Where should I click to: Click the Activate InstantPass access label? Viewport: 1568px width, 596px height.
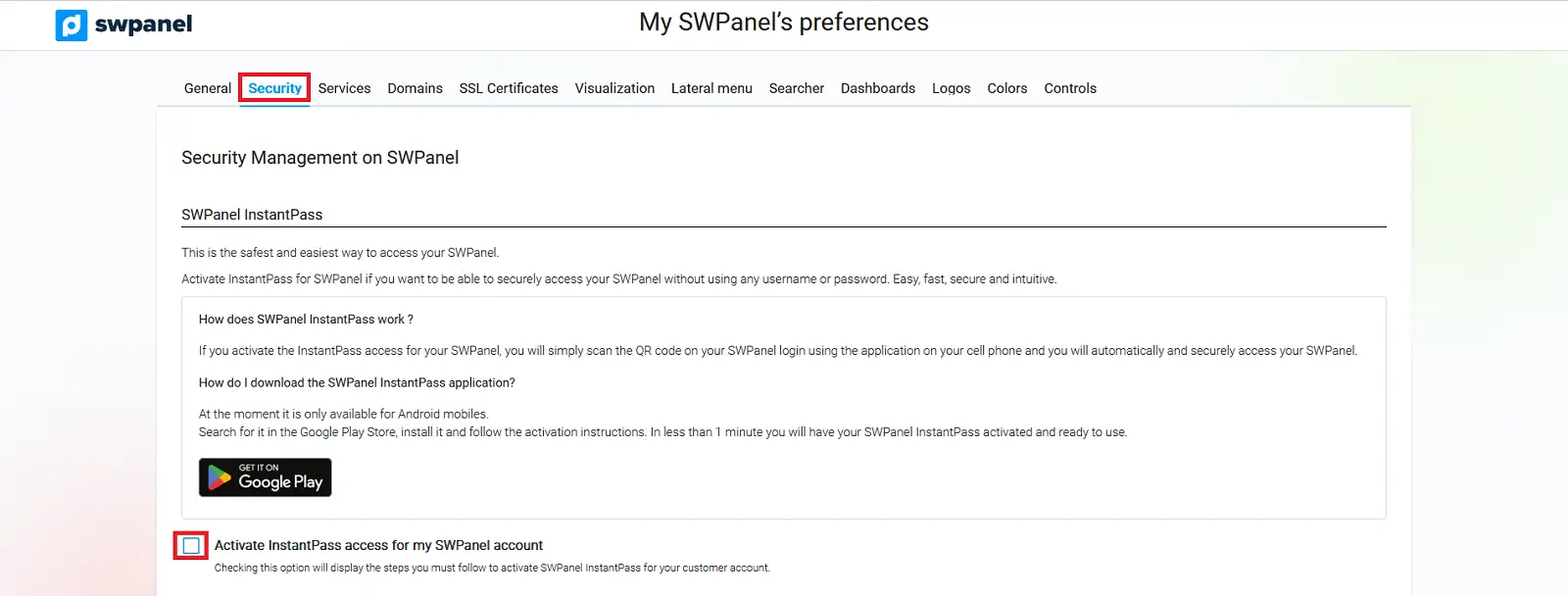tap(378, 545)
